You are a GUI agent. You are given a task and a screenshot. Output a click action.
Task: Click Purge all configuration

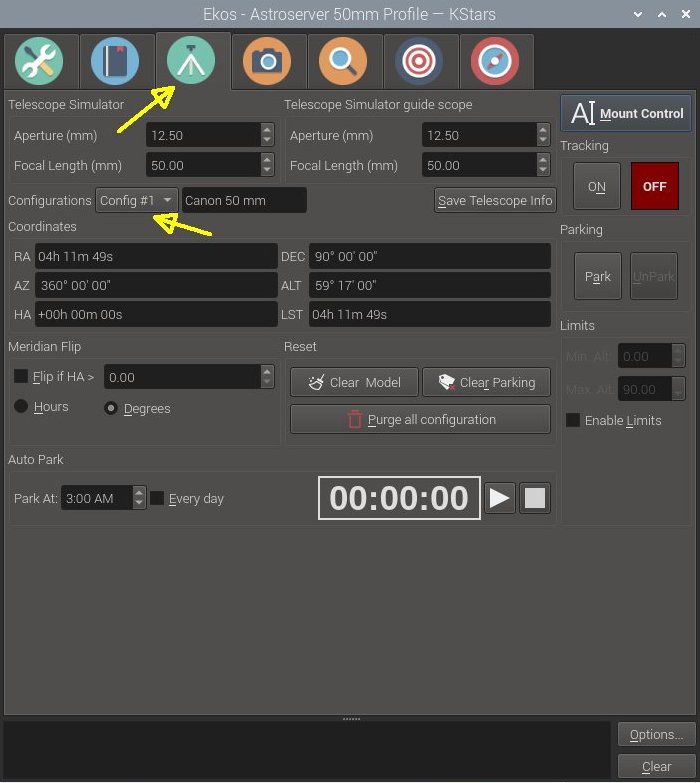click(x=420, y=419)
